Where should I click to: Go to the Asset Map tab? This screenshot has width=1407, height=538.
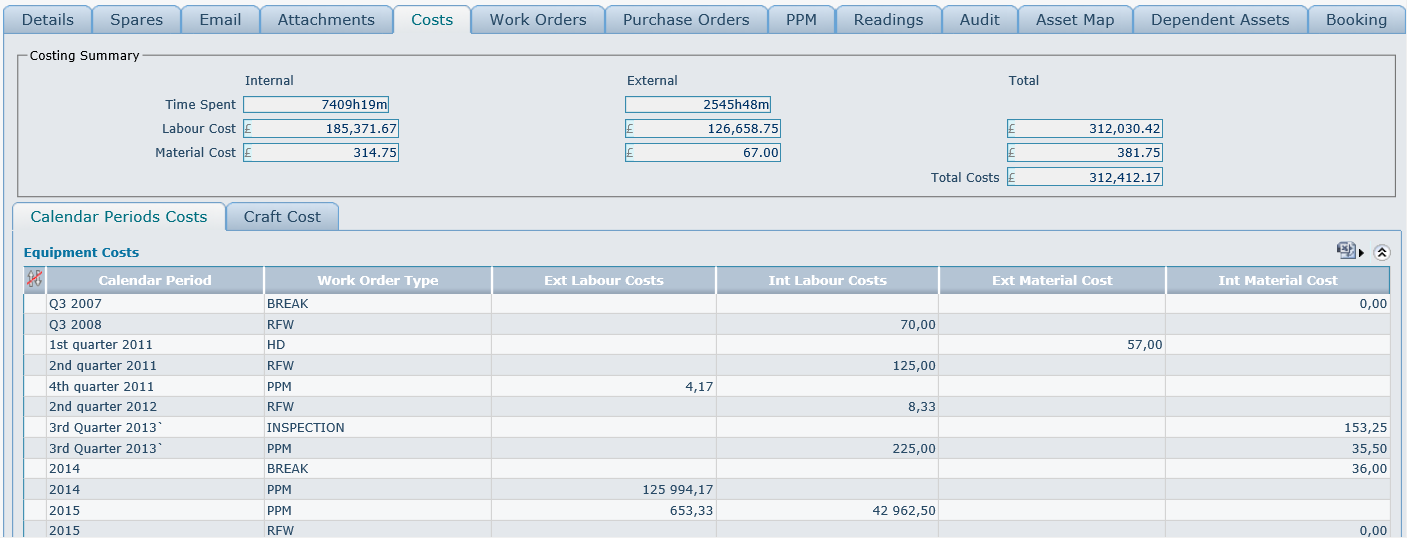tap(1075, 20)
